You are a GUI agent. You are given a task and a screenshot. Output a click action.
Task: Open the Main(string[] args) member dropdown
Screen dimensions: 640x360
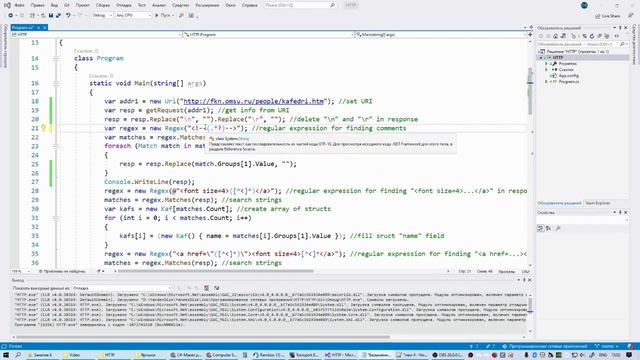click(x=440, y=35)
